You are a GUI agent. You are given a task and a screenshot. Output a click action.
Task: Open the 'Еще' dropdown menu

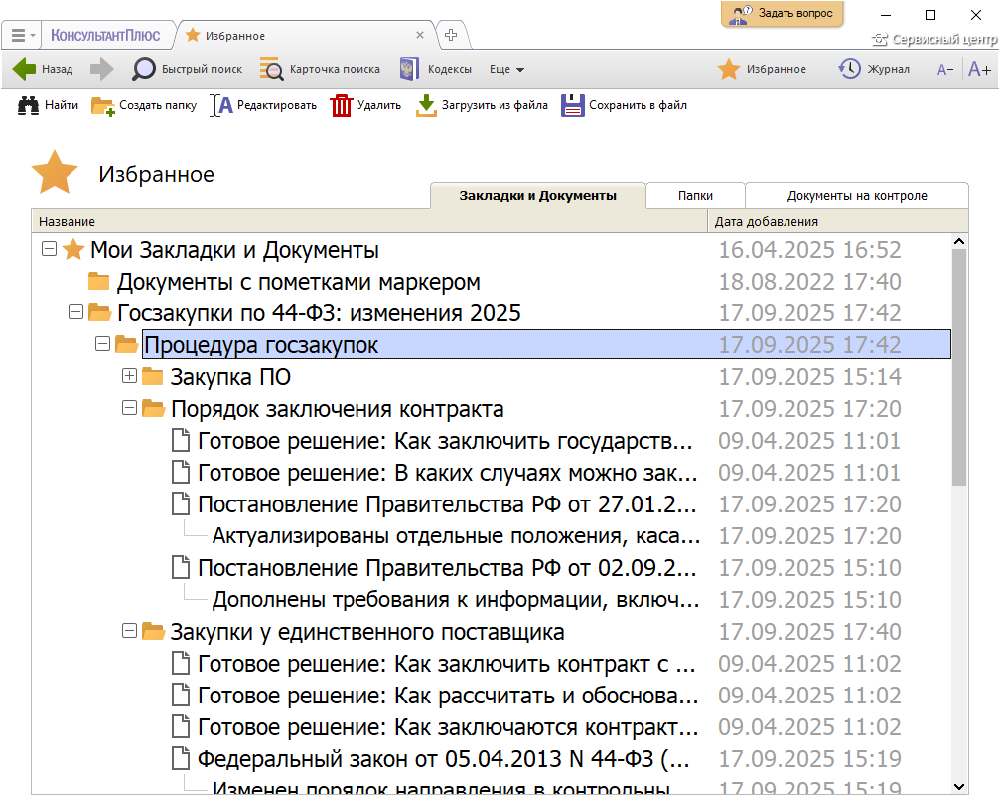(507, 69)
